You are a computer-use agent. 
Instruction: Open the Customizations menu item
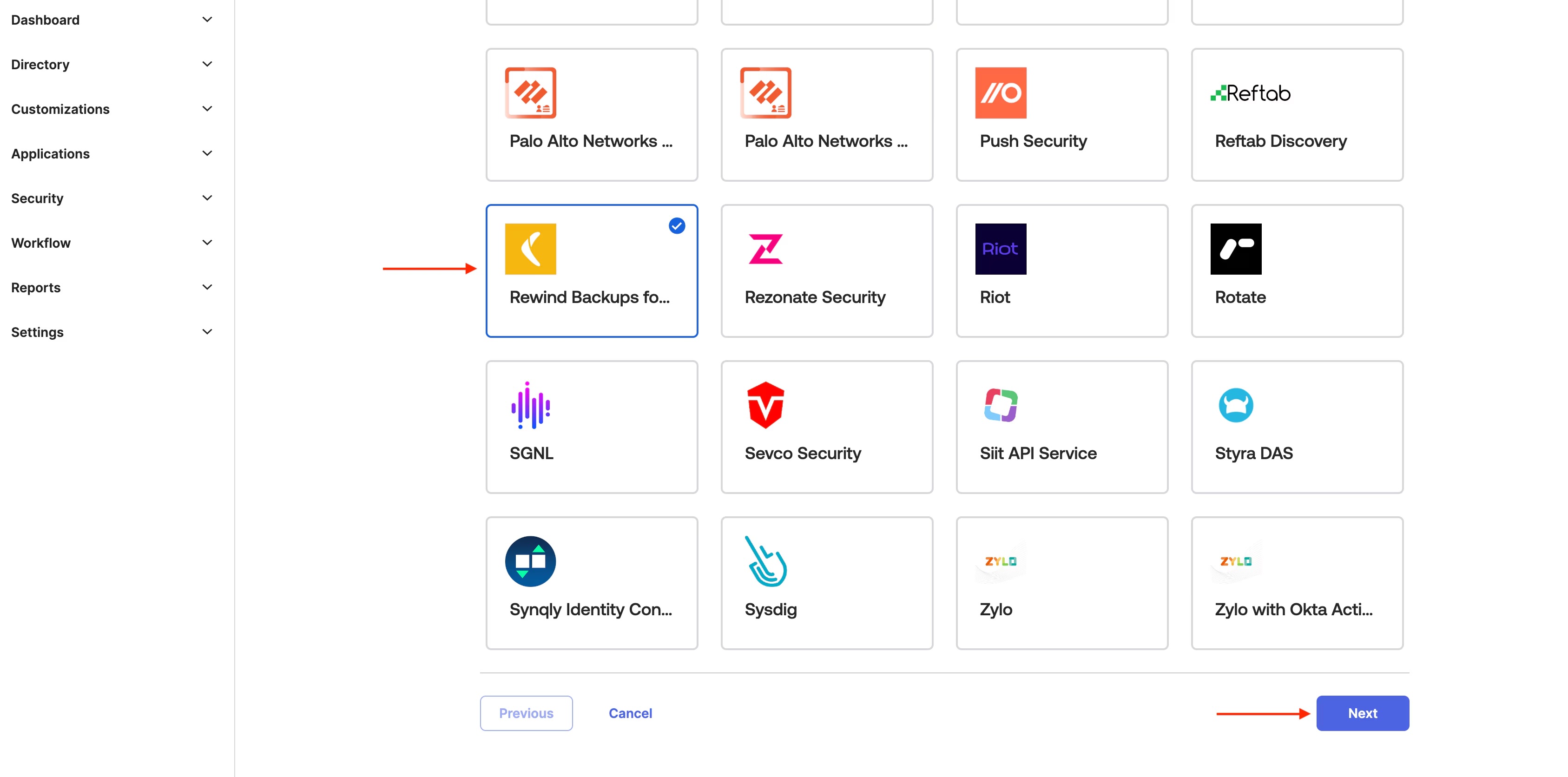(x=60, y=109)
